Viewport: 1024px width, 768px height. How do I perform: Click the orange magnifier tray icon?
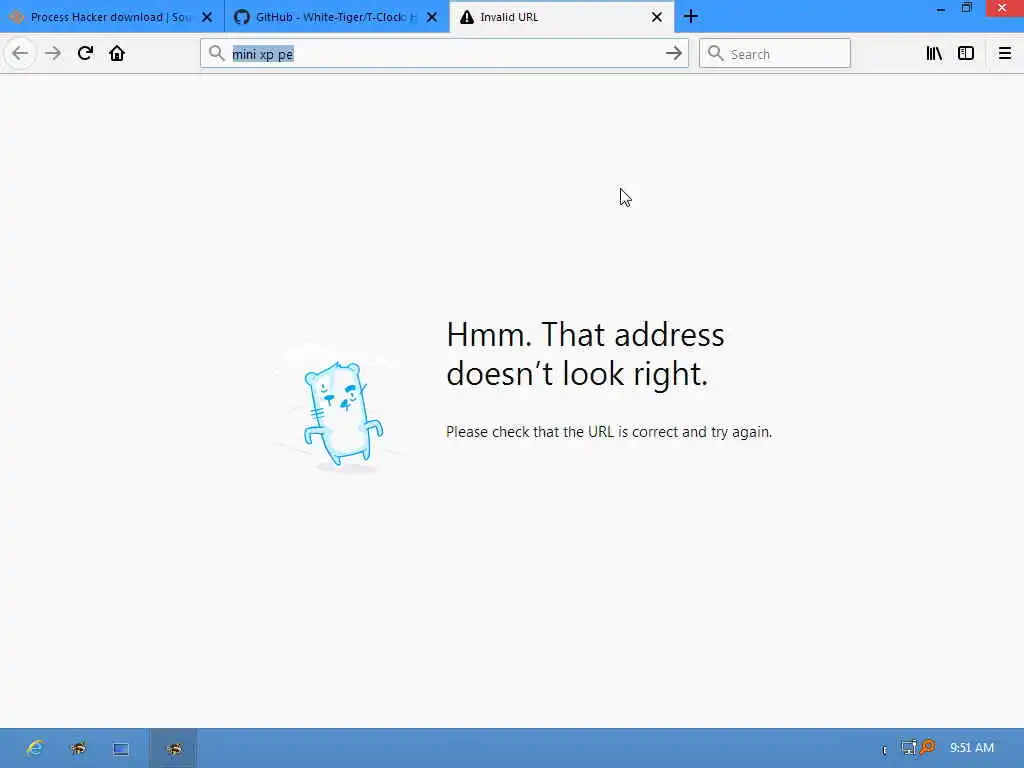[x=927, y=746]
